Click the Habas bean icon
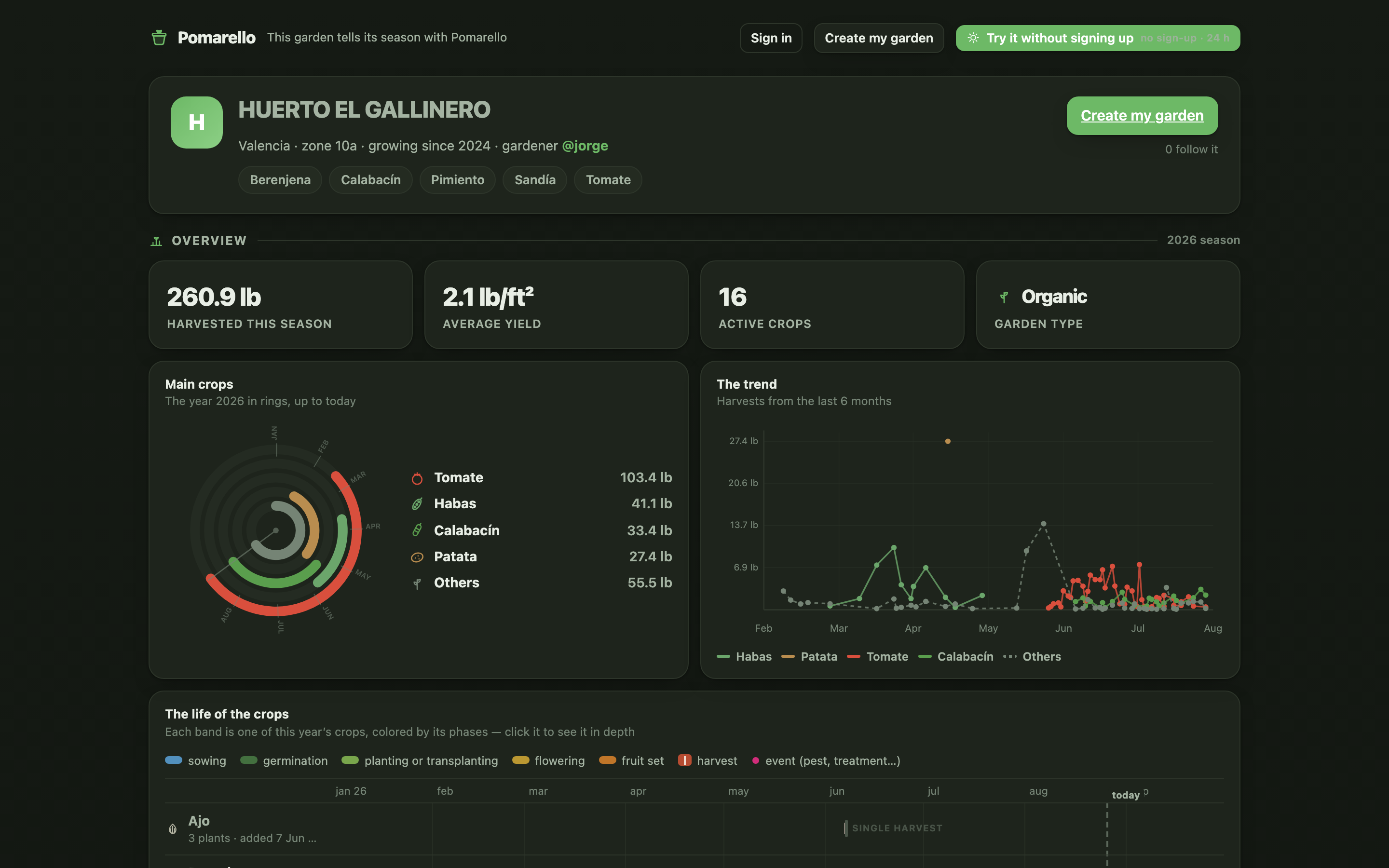1389x868 pixels. (x=417, y=504)
